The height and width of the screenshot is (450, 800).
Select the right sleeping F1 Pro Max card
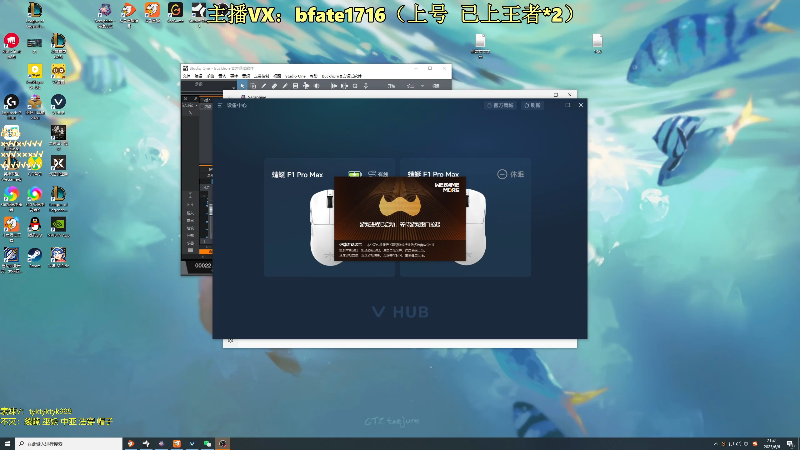465,217
